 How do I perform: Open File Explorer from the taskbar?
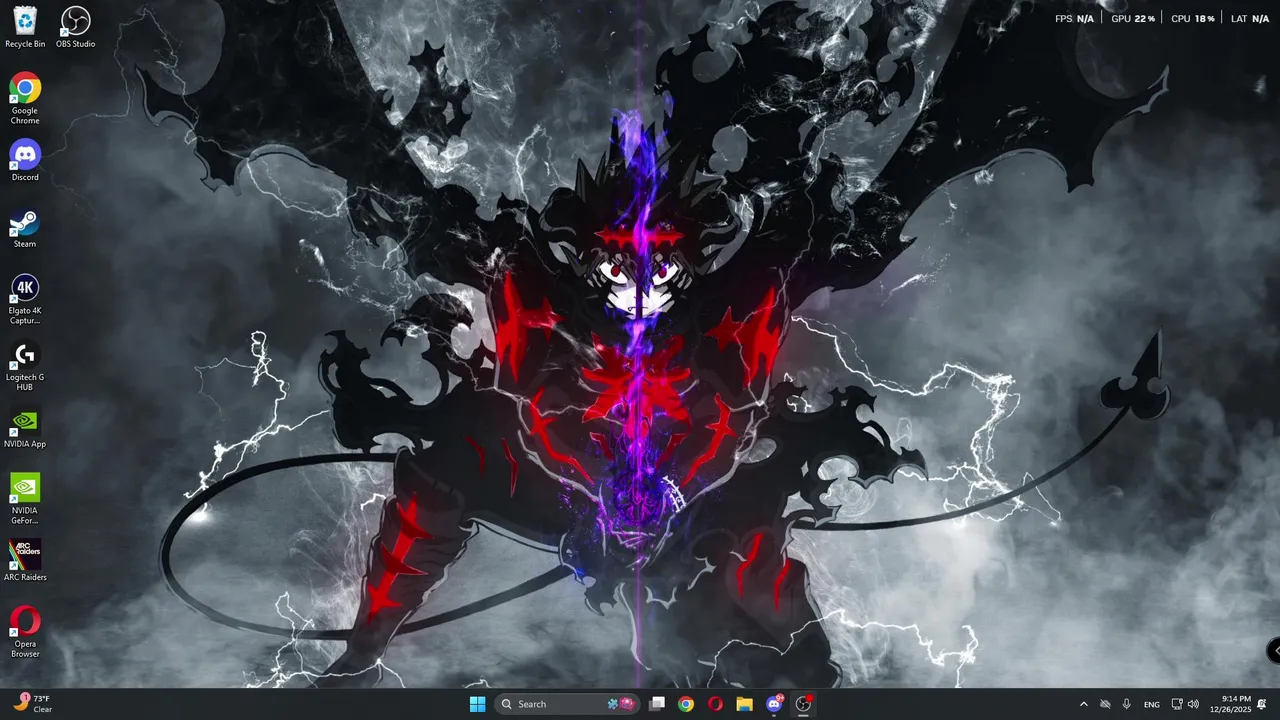(744, 704)
